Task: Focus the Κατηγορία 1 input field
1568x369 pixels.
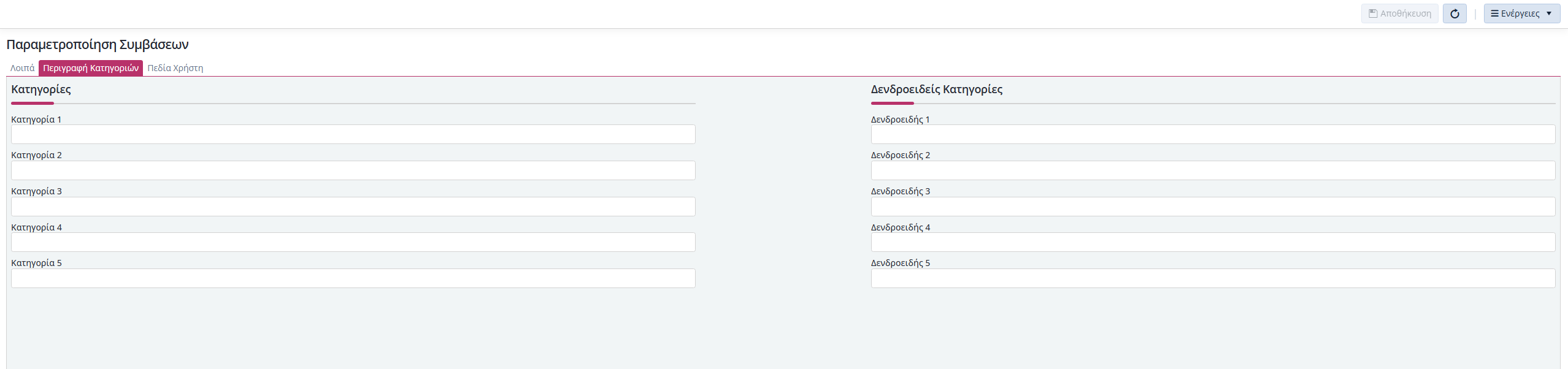Action: click(x=353, y=134)
